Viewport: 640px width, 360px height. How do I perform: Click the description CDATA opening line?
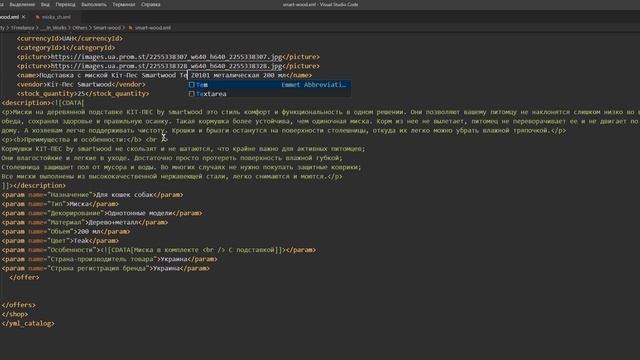43,103
